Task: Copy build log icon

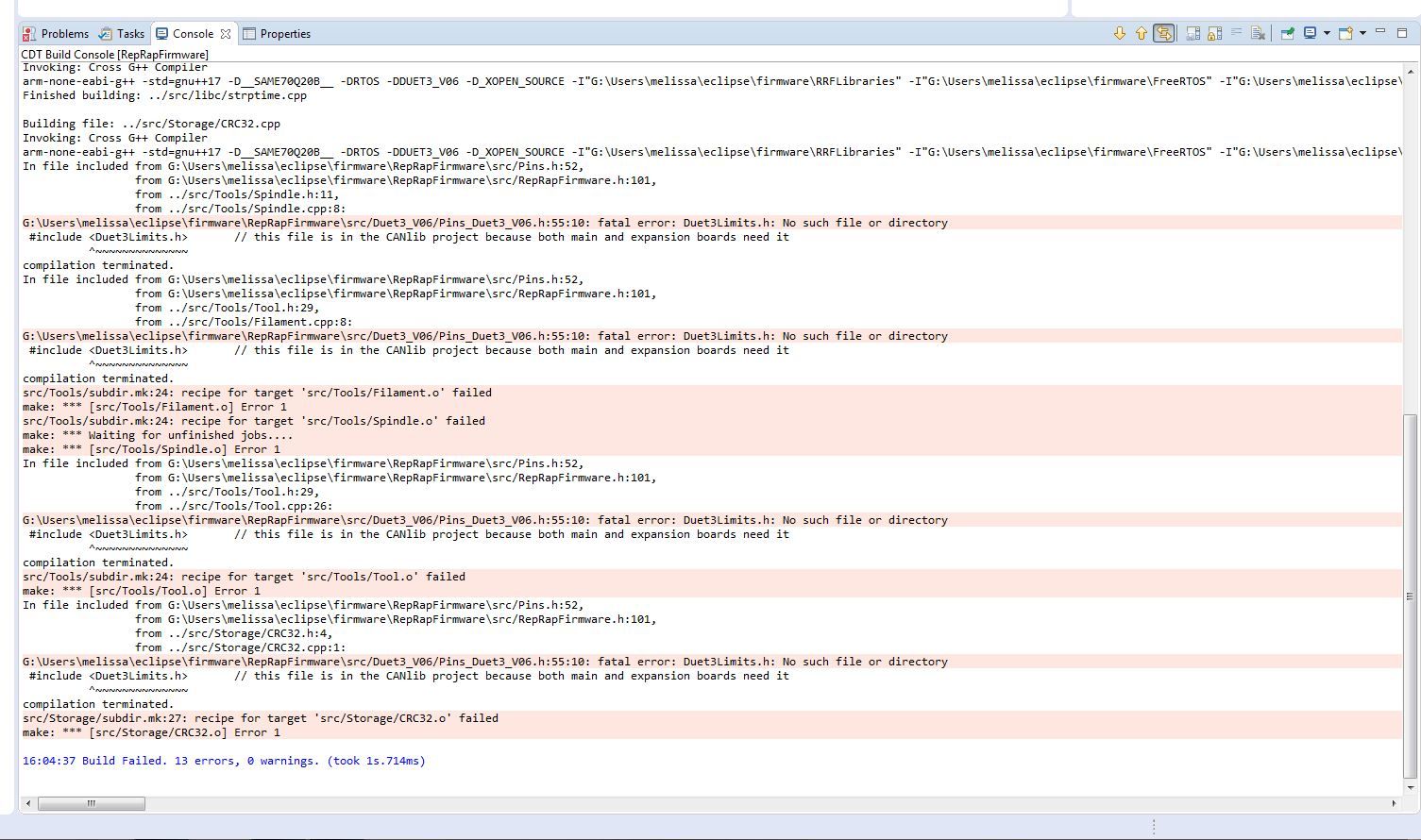Action: pos(1193,33)
